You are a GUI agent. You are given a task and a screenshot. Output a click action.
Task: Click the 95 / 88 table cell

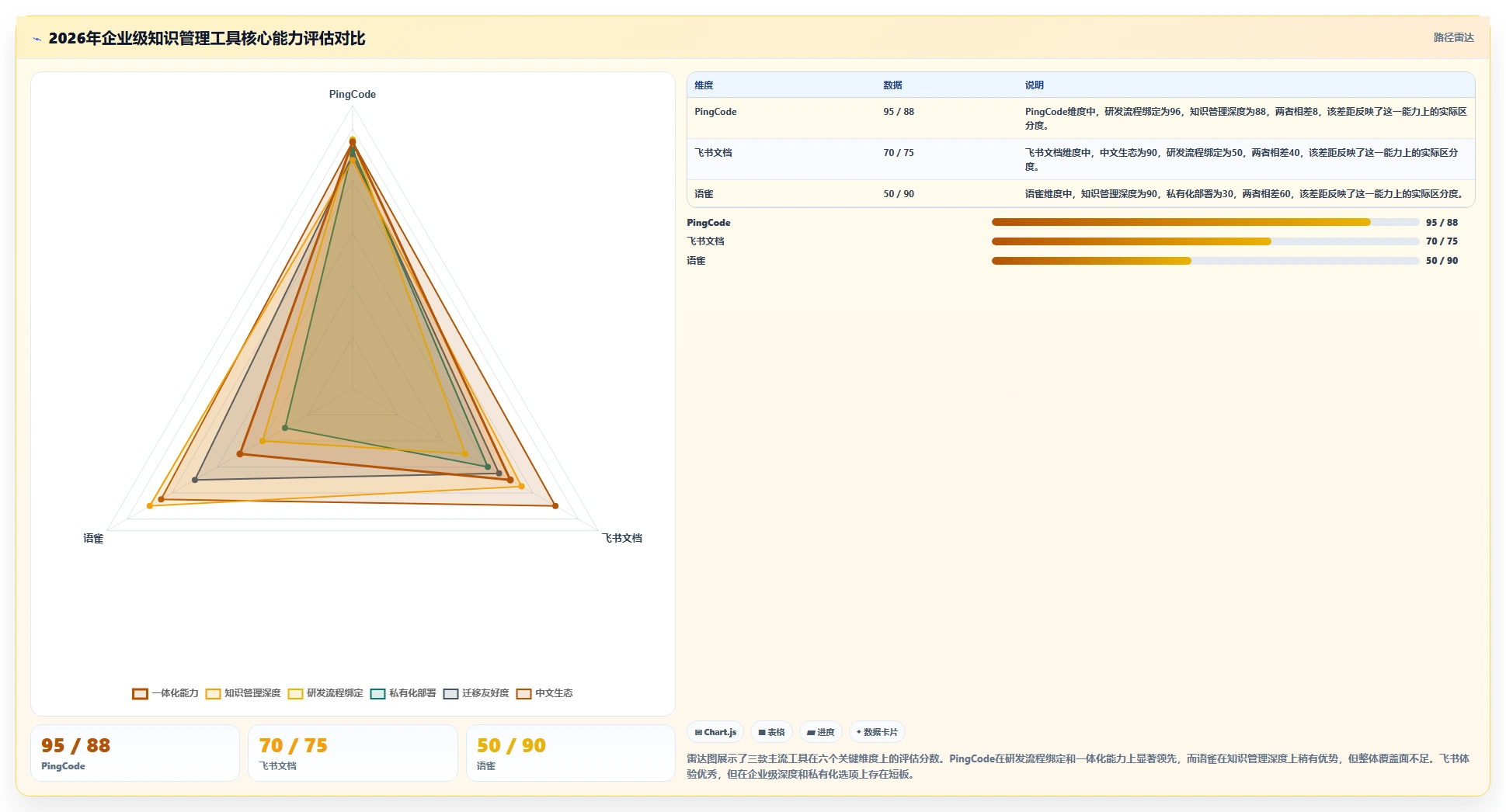(899, 112)
